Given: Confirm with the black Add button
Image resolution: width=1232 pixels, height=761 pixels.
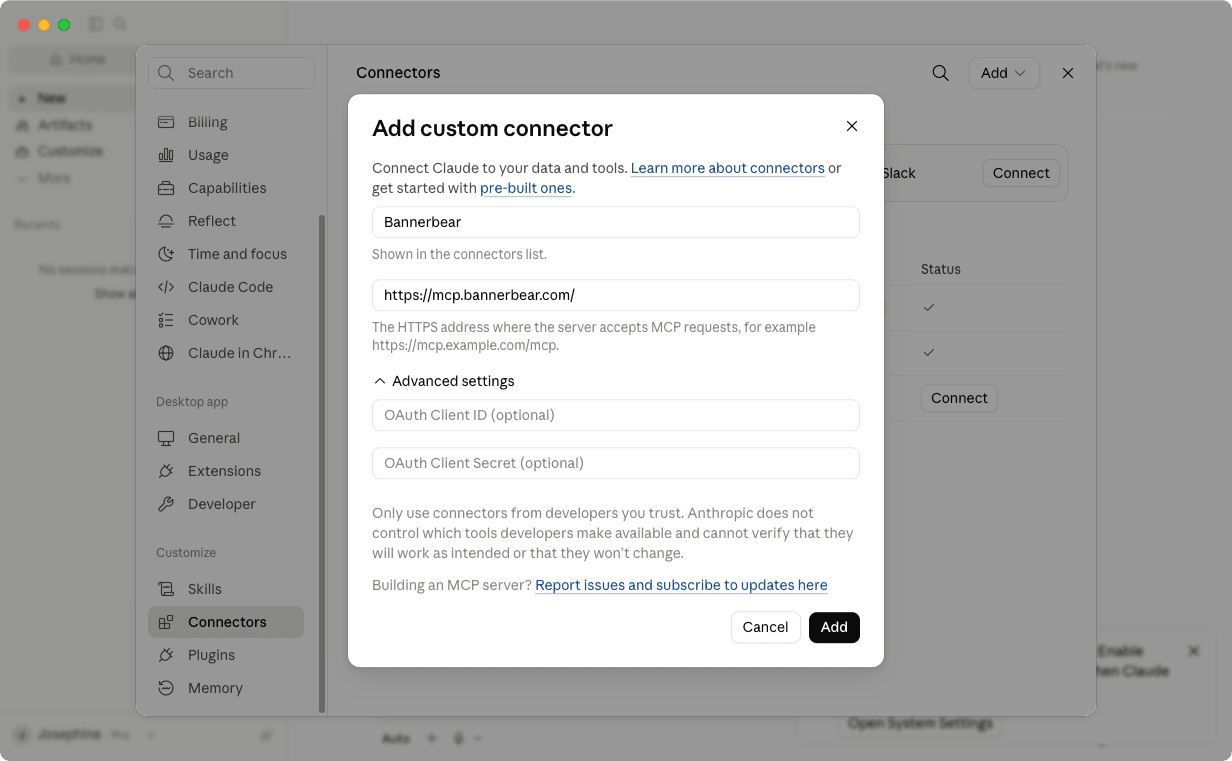Looking at the screenshot, I should click(834, 627).
